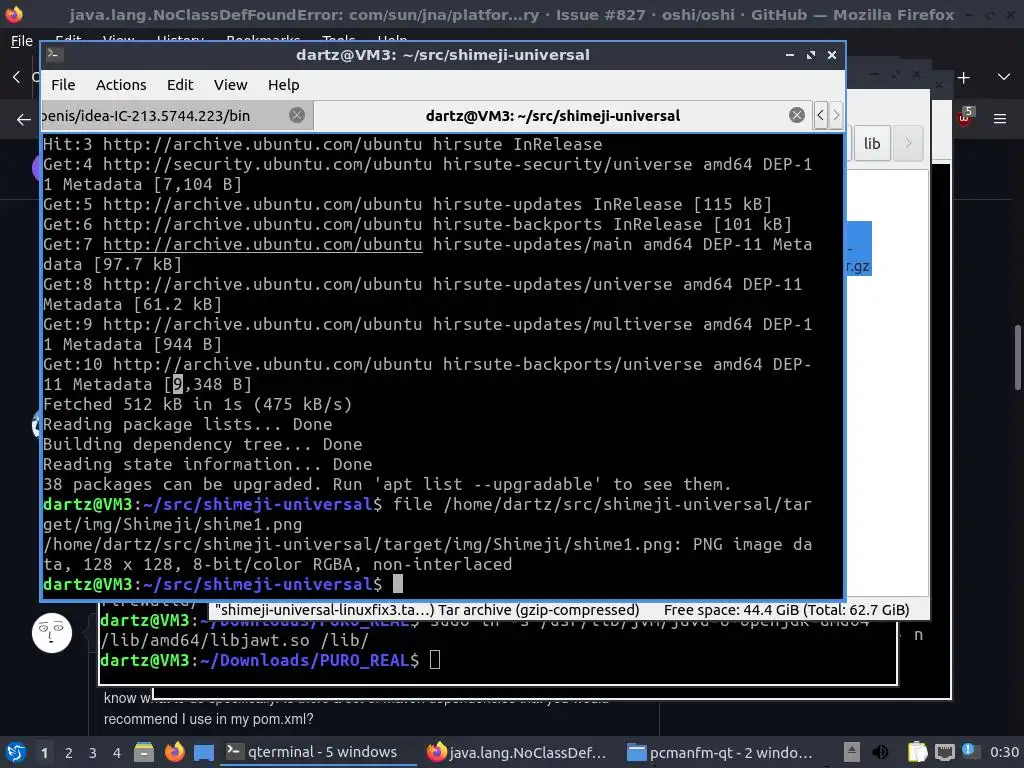The image size is (1024, 768).
Task: Minimize the qterminal window
Action: [790, 55]
